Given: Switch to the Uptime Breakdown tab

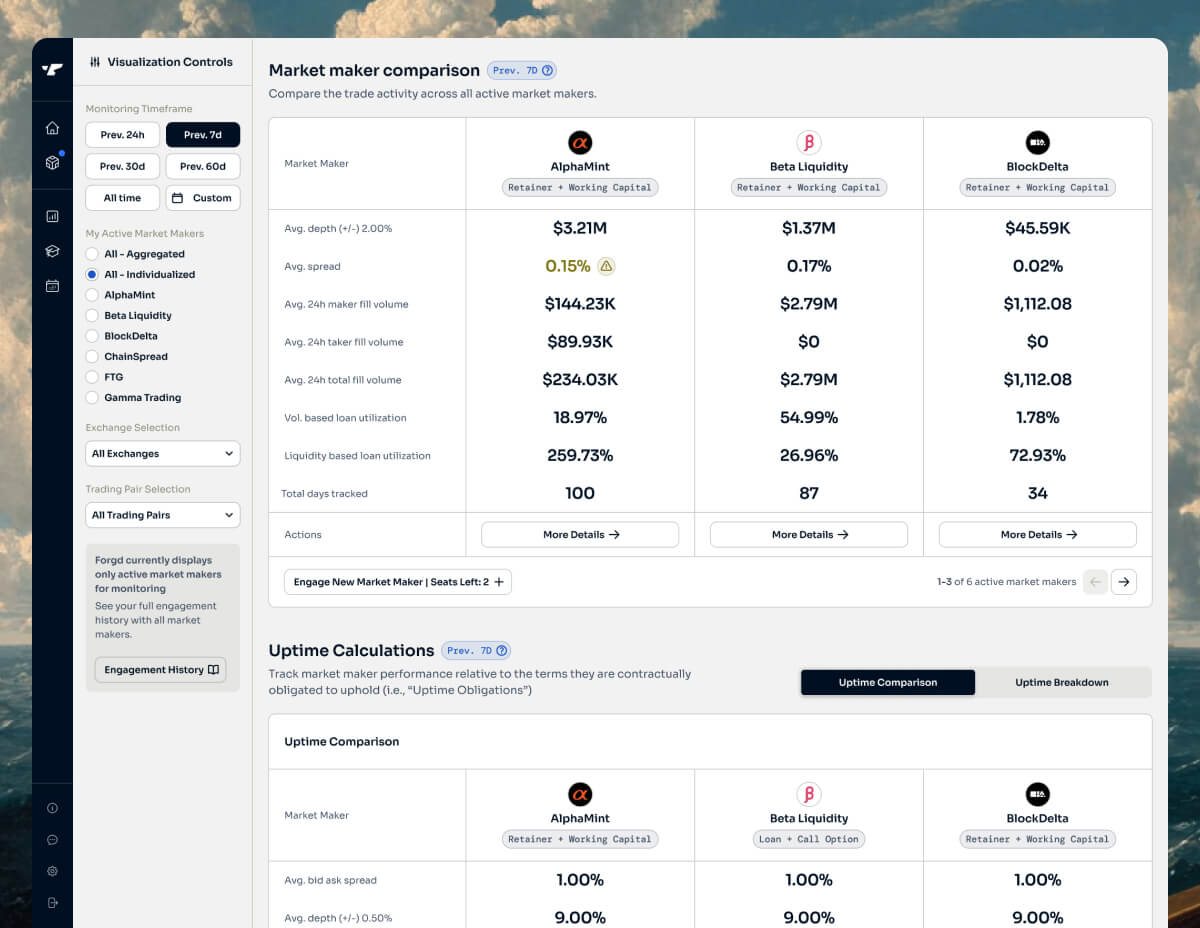Looking at the screenshot, I should click(x=1062, y=682).
